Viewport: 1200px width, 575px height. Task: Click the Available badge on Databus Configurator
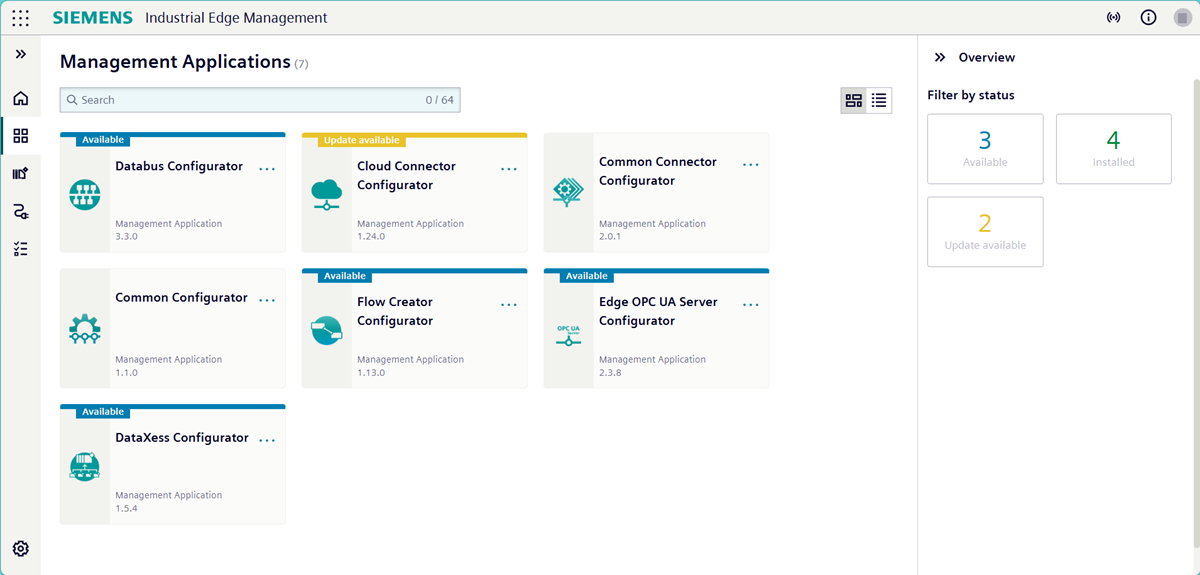pyautogui.click(x=103, y=140)
